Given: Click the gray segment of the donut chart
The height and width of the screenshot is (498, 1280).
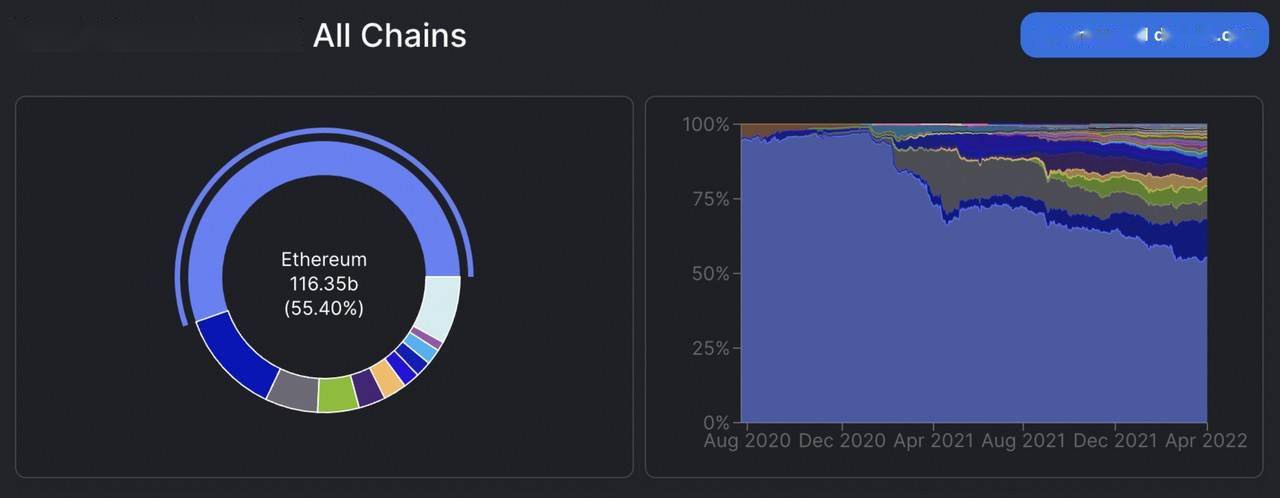Looking at the screenshot, I should pyautogui.click(x=293, y=390).
